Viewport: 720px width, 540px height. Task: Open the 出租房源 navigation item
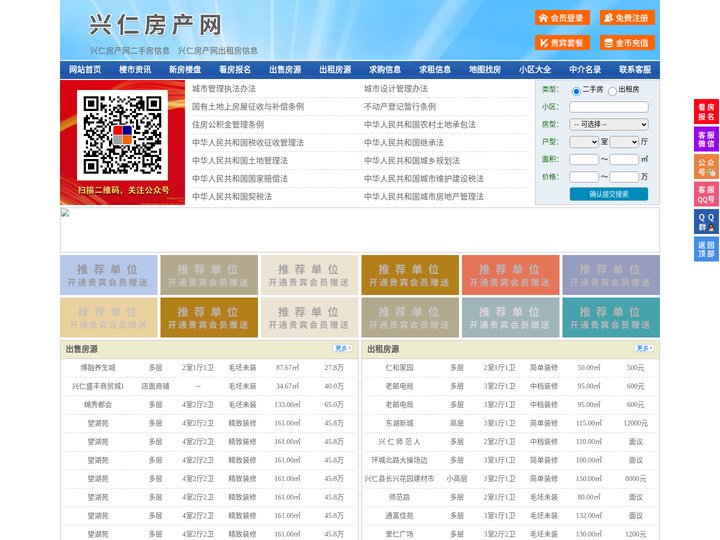click(x=335, y=69)
